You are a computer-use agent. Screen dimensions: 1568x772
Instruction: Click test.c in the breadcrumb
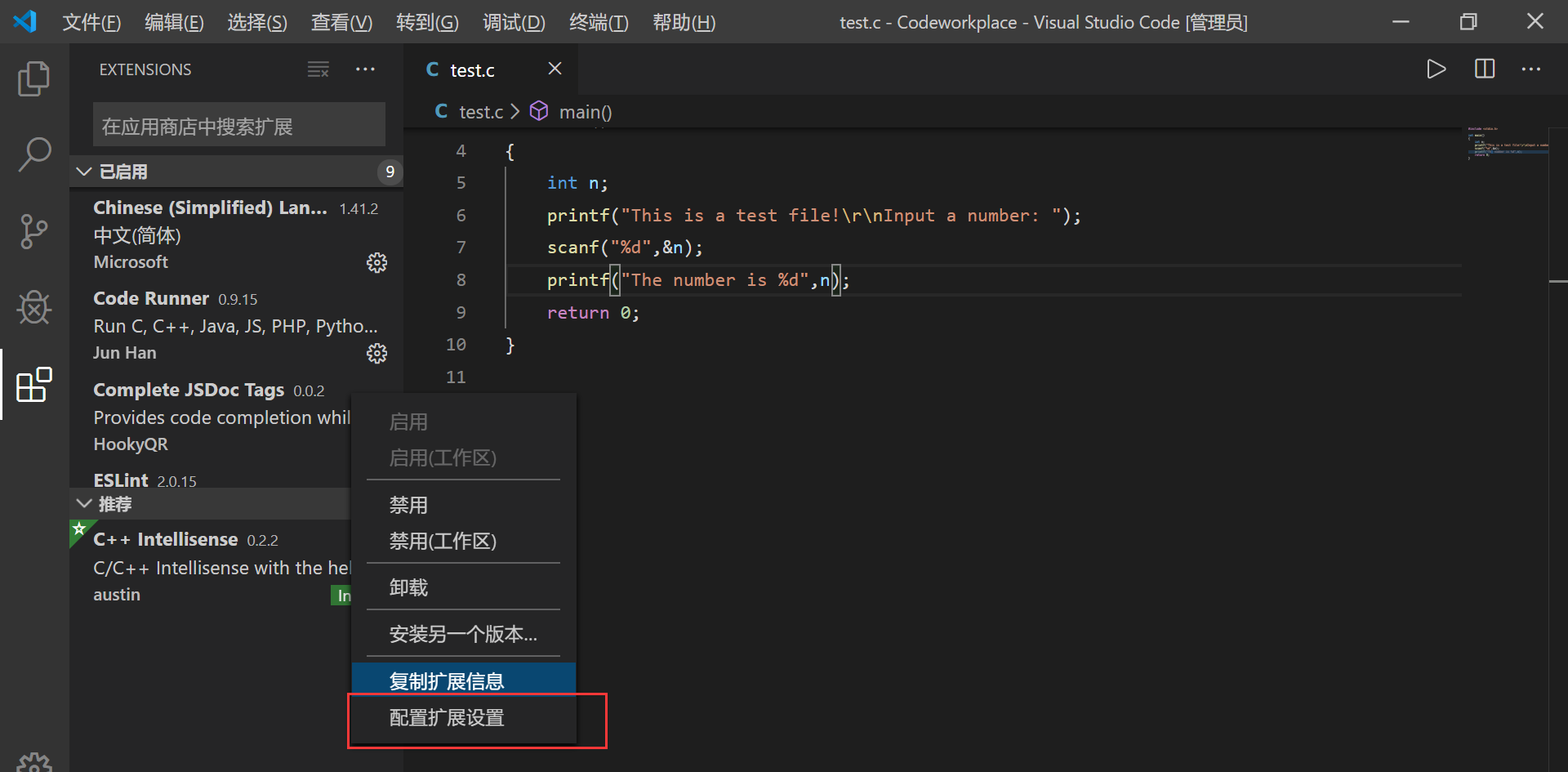[481, 112]
